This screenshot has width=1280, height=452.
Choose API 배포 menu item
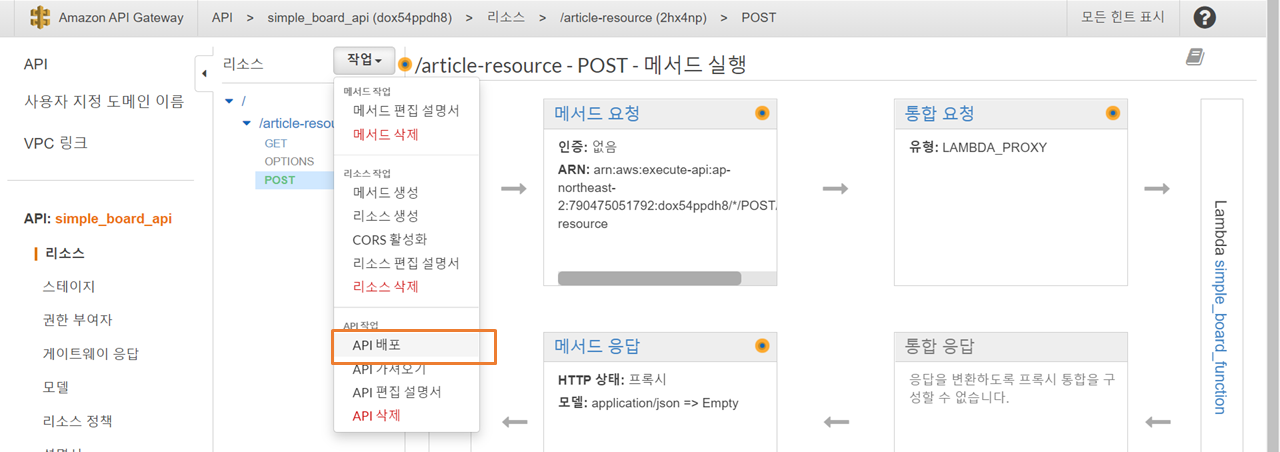tap(406, 345)
